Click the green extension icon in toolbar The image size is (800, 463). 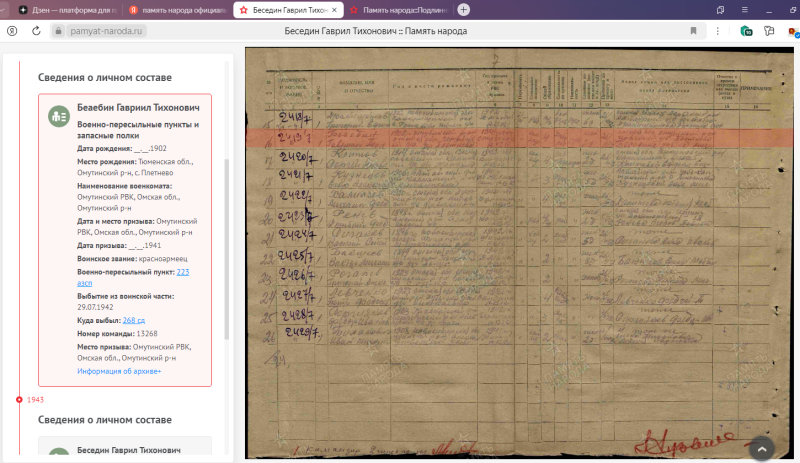pos(746,31)
